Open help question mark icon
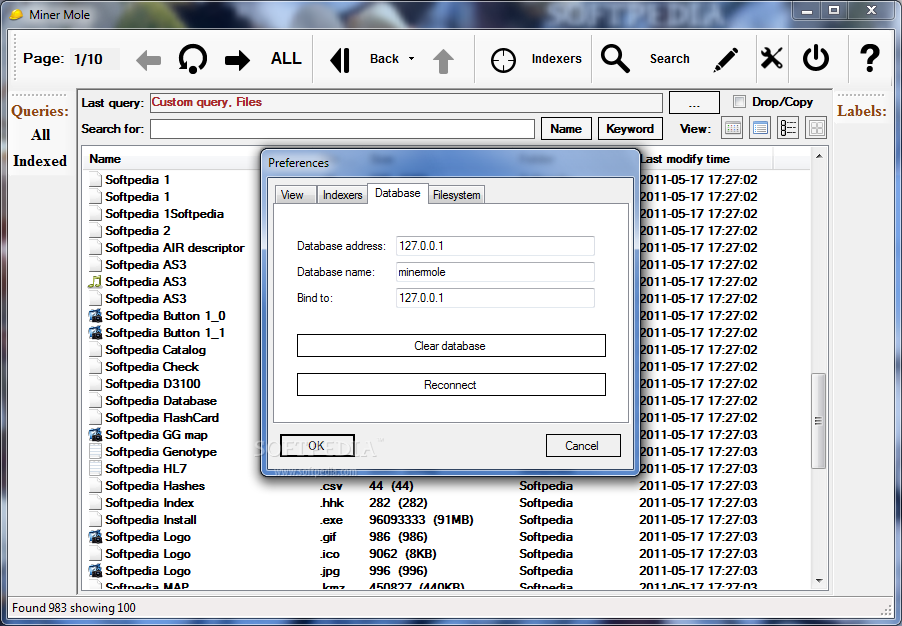 870,58
